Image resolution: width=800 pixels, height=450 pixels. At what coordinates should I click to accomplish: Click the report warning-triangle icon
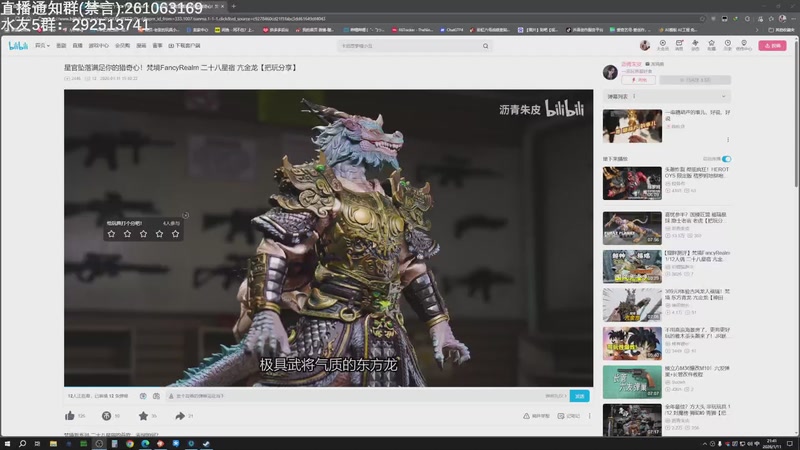coord(527,416)
